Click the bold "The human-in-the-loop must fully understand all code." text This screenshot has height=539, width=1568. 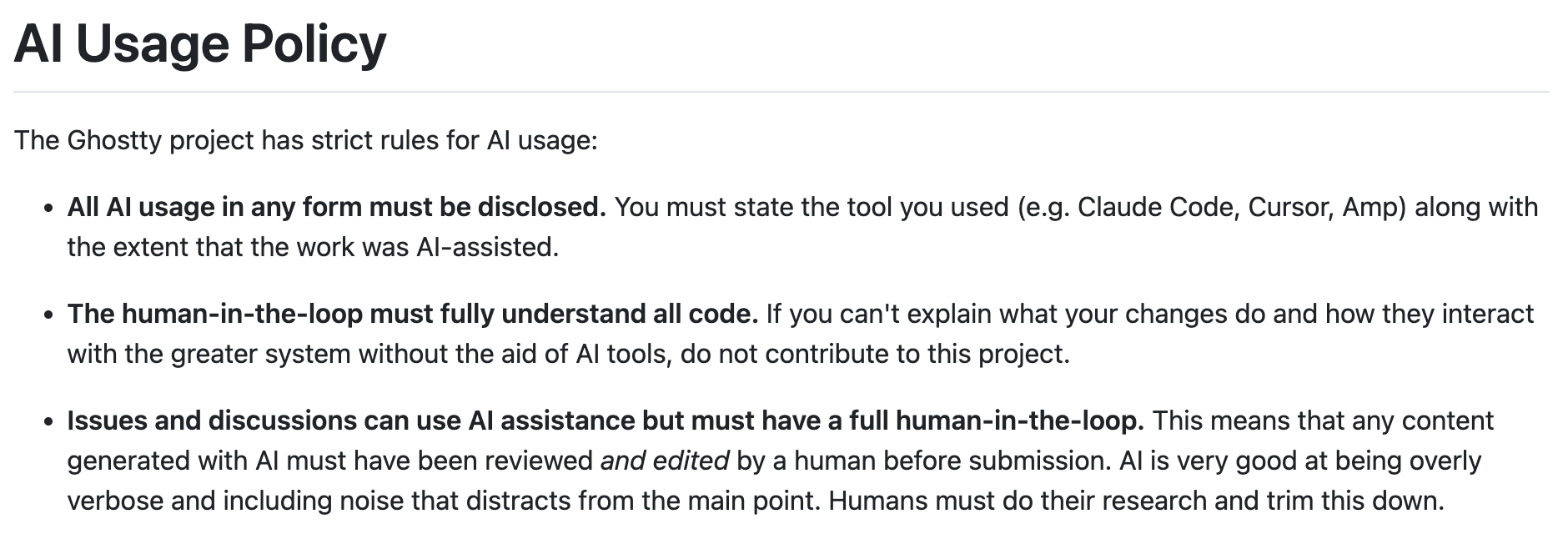tap(413, 314)
